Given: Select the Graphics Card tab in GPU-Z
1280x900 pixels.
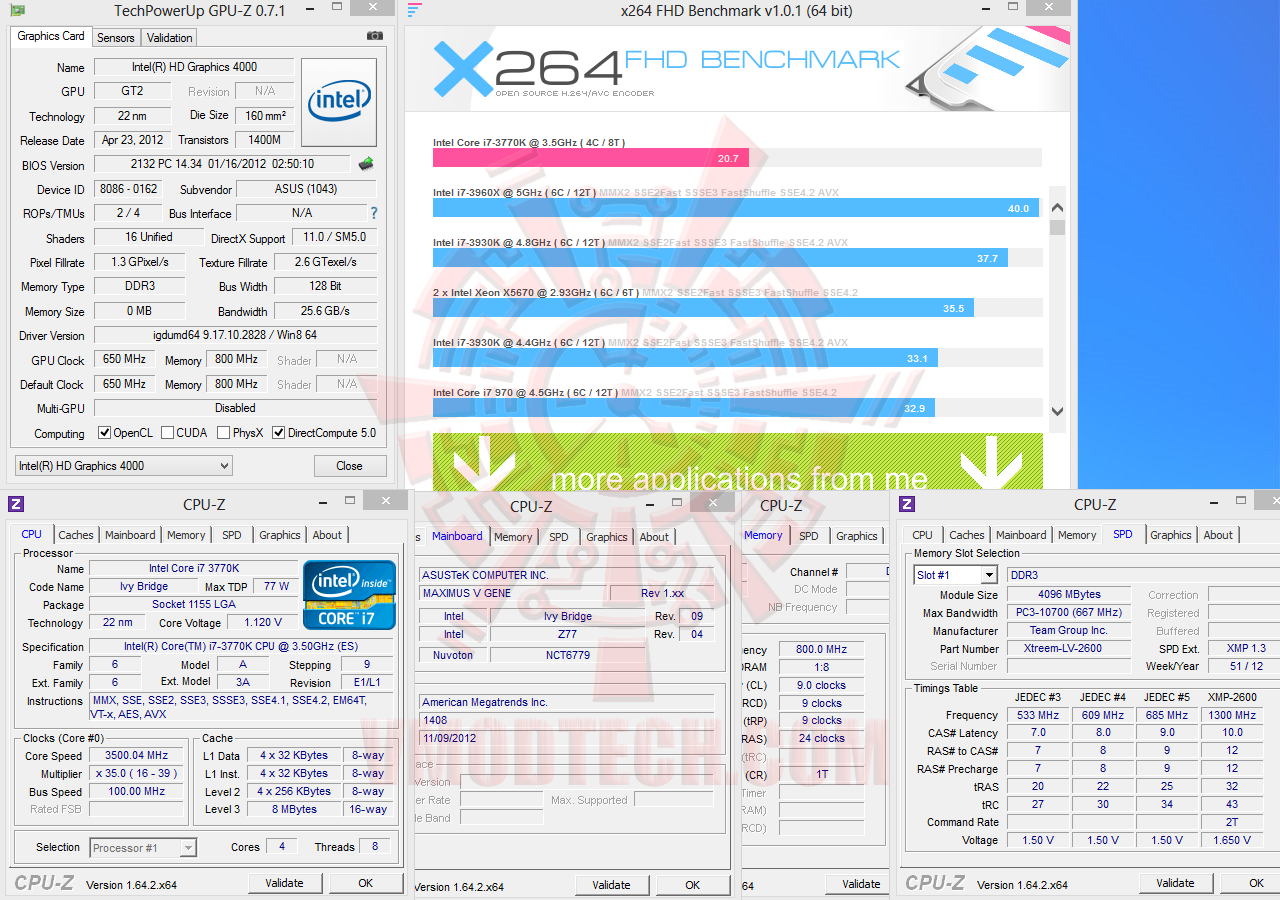Looking at the screenshot, I should click(x=51, y=36).
